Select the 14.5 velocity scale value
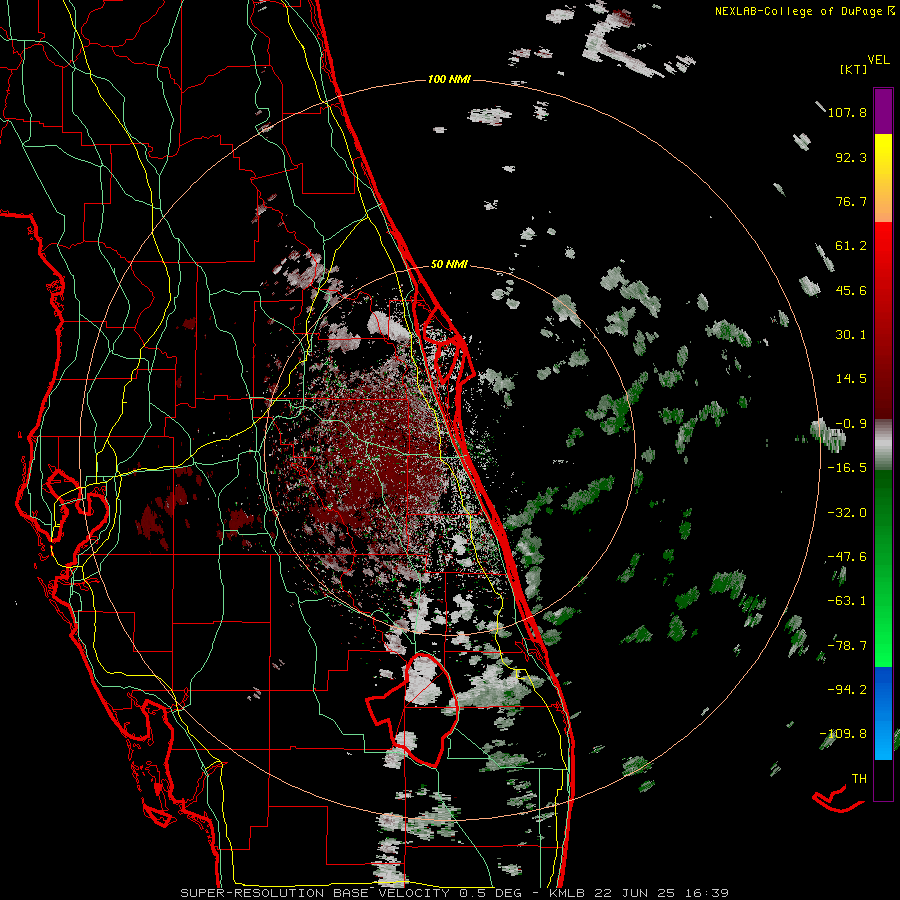The height and width of the screenshot is (900, 900). pyautogui.click(x=851, y=379)
